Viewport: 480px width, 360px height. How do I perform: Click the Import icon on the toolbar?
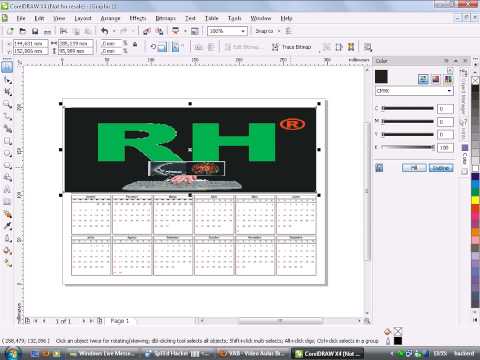(146, 31)
